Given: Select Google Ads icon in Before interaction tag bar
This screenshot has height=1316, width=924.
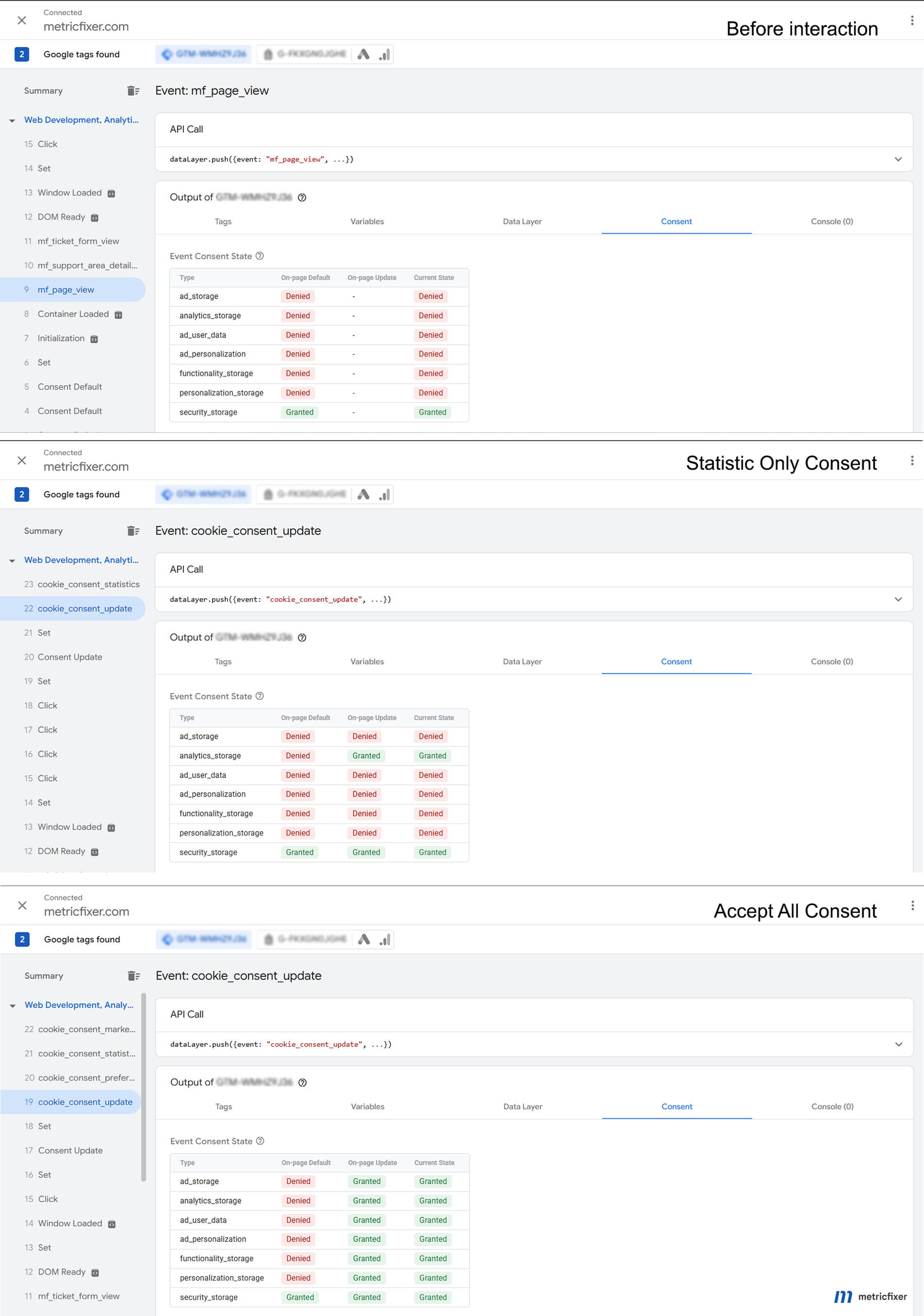Looking at the screenshot, I should coord(363,54).
